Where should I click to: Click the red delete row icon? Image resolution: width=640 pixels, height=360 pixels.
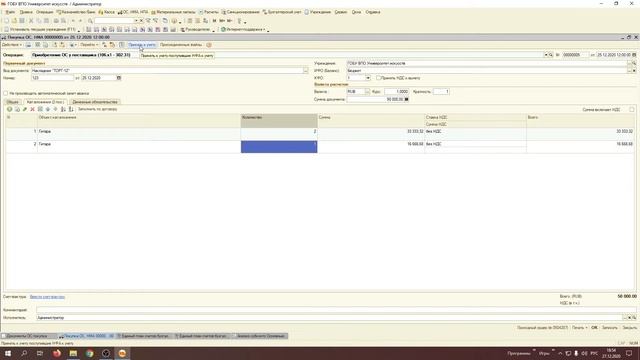click(33, 109)
